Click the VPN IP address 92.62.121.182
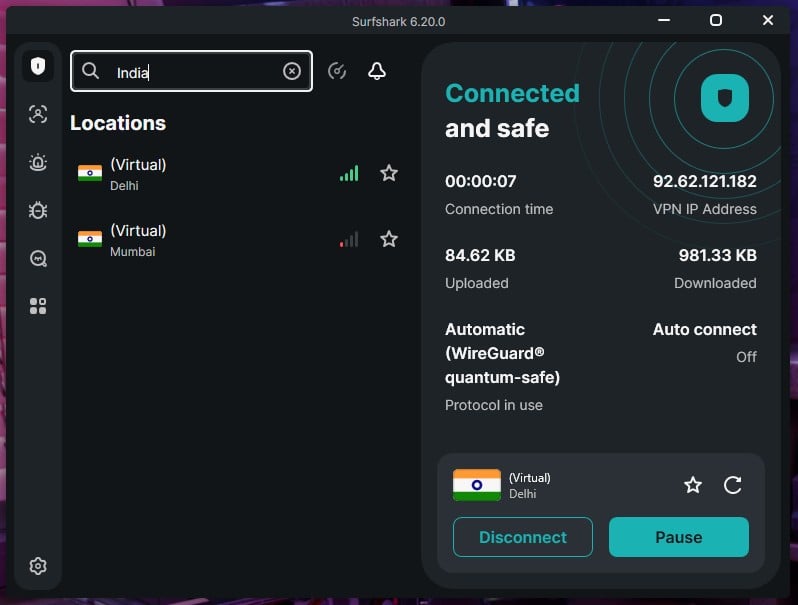The image size is (798, 605). [x=704, y=181]
